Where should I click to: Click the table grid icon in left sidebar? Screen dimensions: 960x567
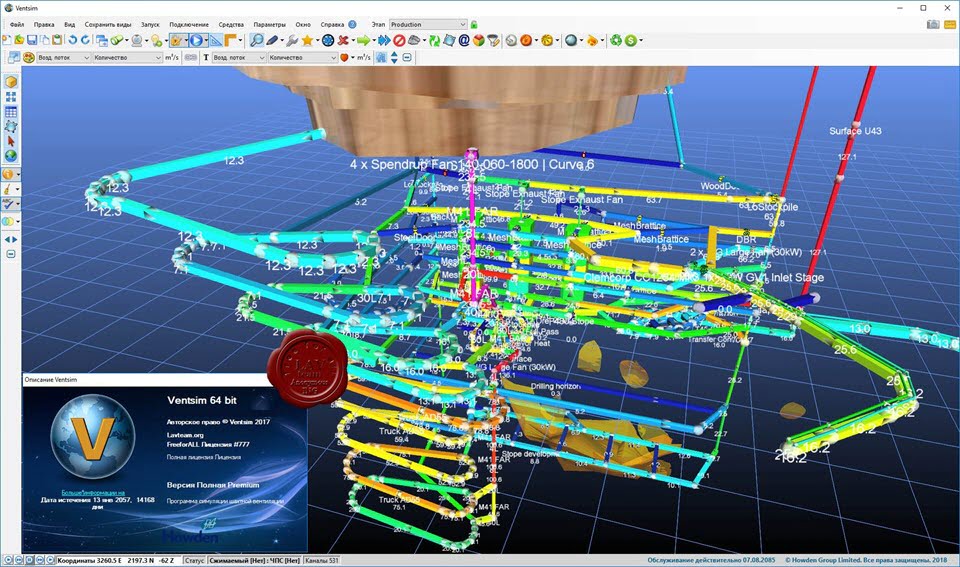[11, 111]
